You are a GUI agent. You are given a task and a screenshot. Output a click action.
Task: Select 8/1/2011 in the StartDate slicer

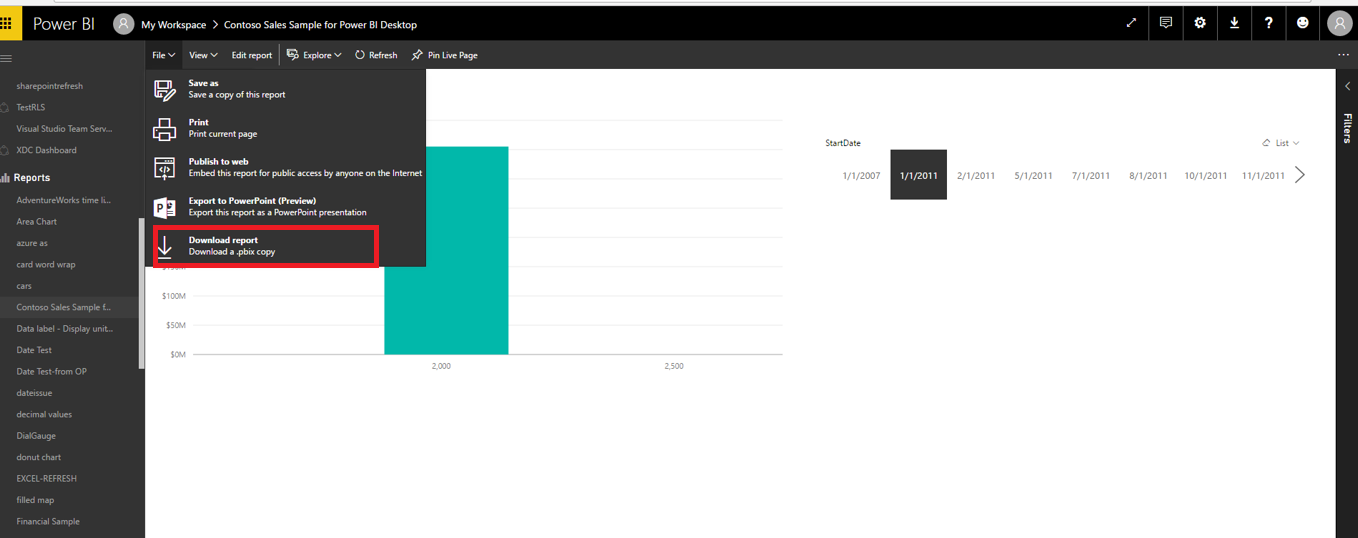[x=1148, y=175]
